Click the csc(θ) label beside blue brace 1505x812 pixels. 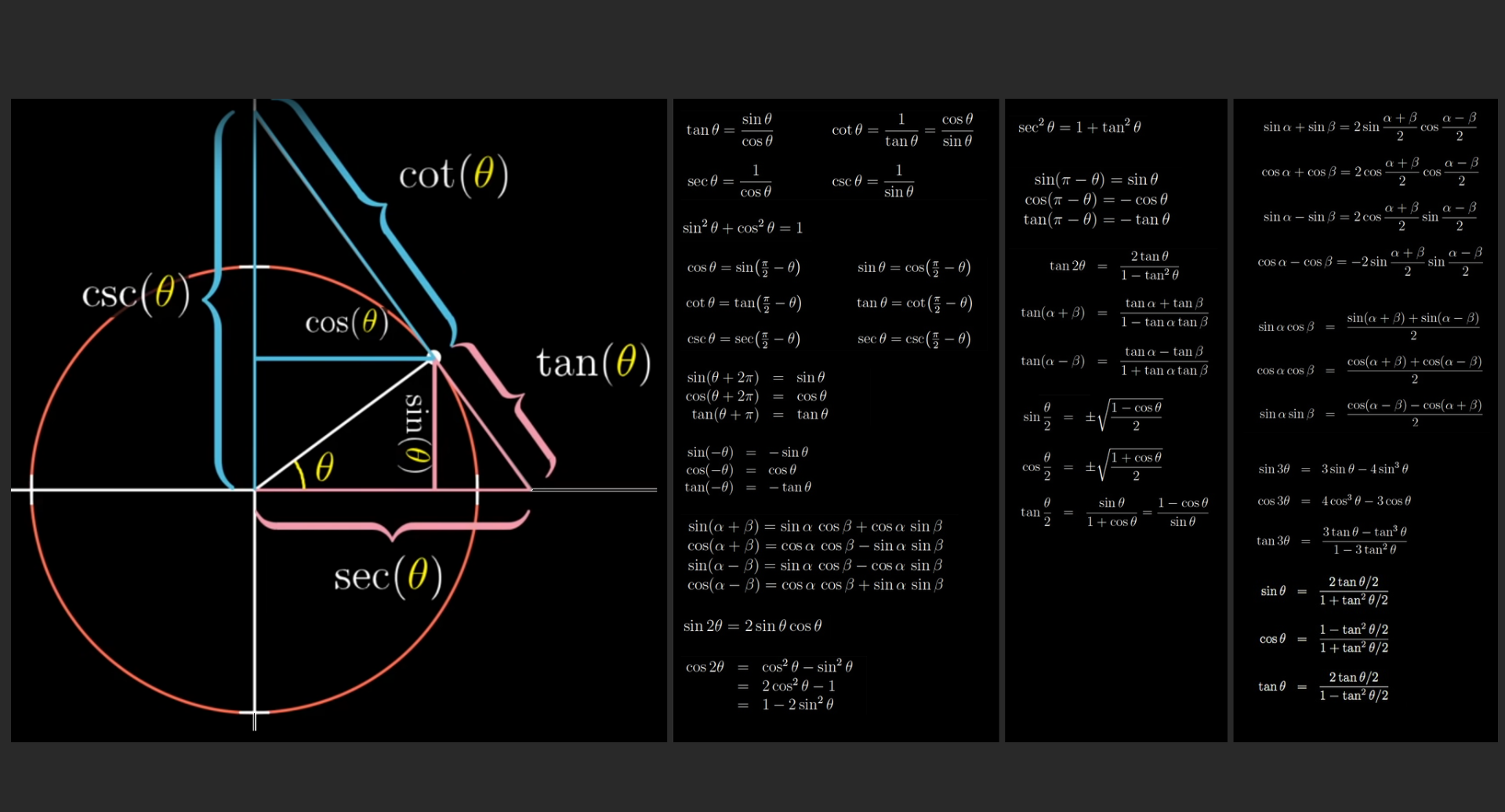pos(136,294)
